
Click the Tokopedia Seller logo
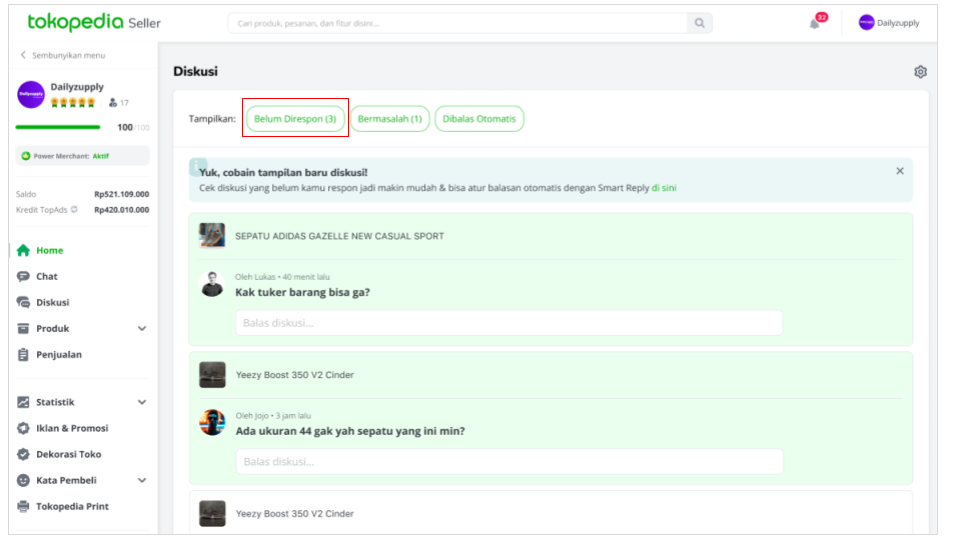tap(94, 23)
